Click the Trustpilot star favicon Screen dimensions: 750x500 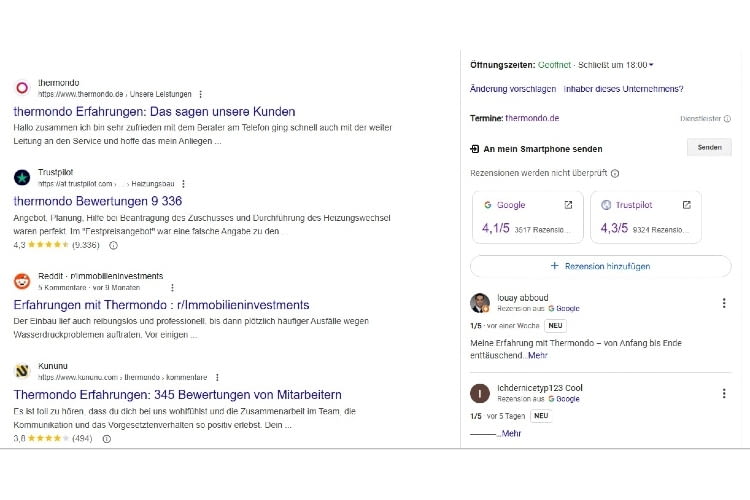22,178
